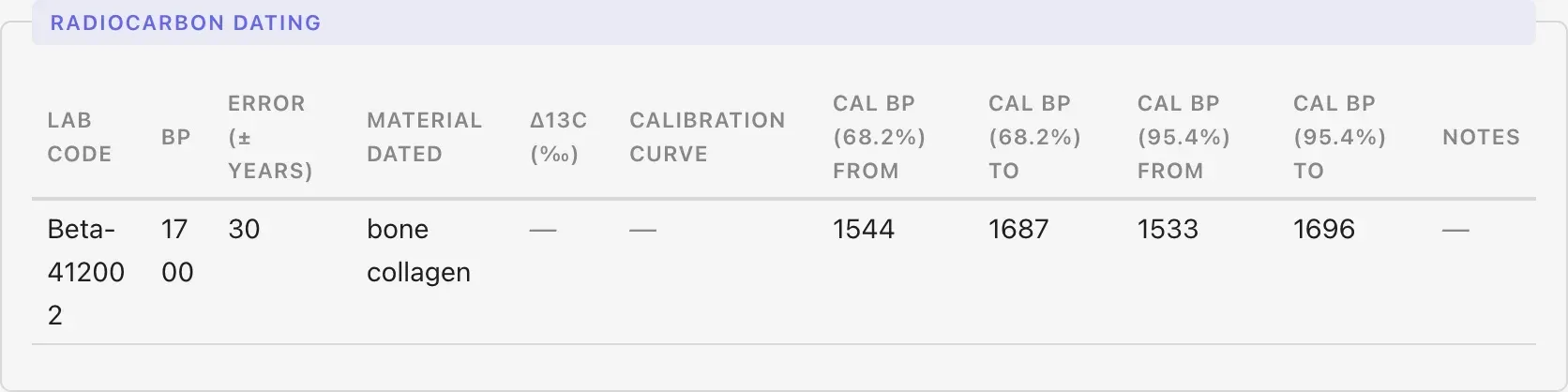Sort by the Lab Code column header

tap(80, 137)
